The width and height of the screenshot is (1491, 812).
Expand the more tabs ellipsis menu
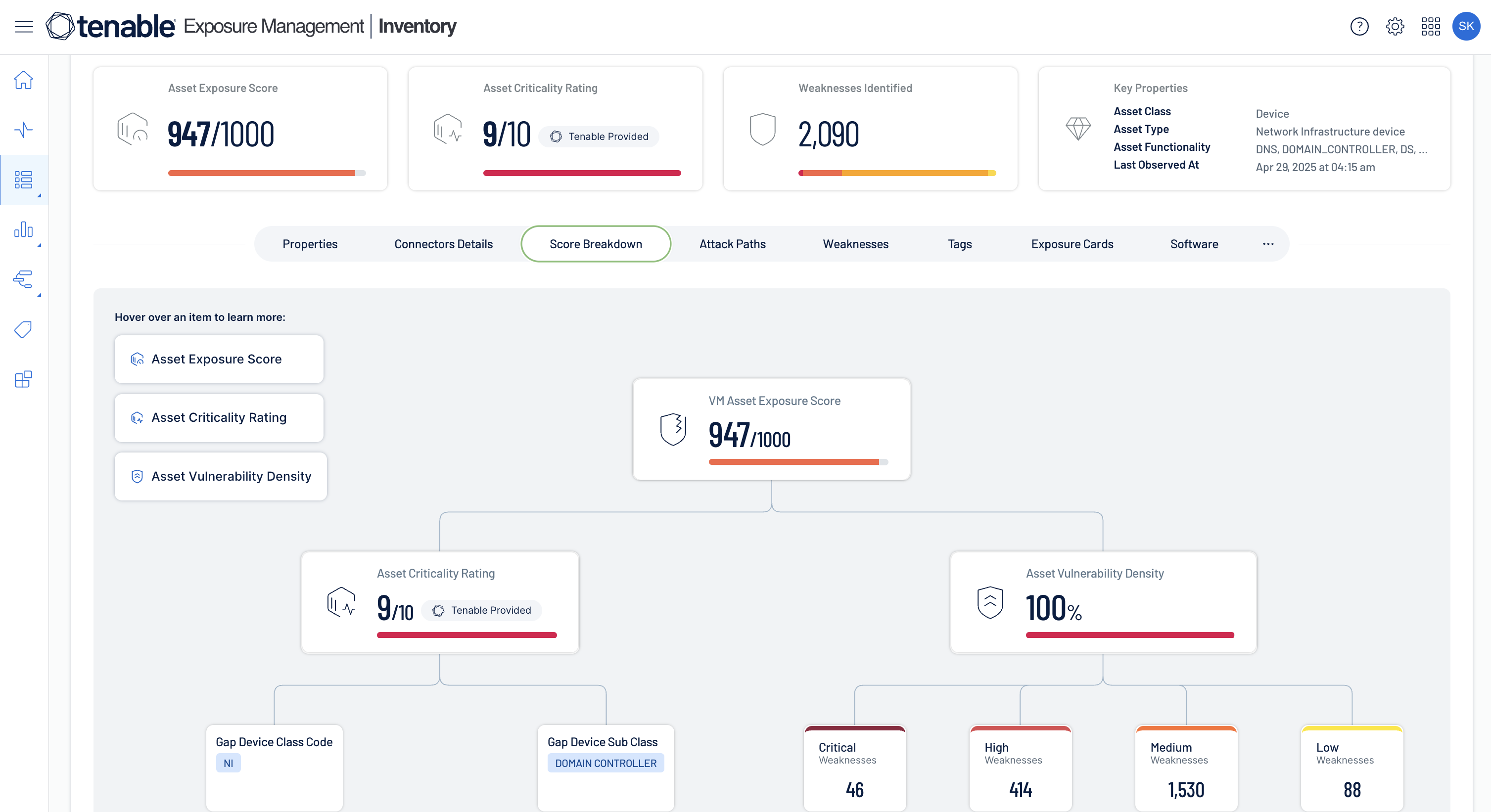coord(1267,244)
